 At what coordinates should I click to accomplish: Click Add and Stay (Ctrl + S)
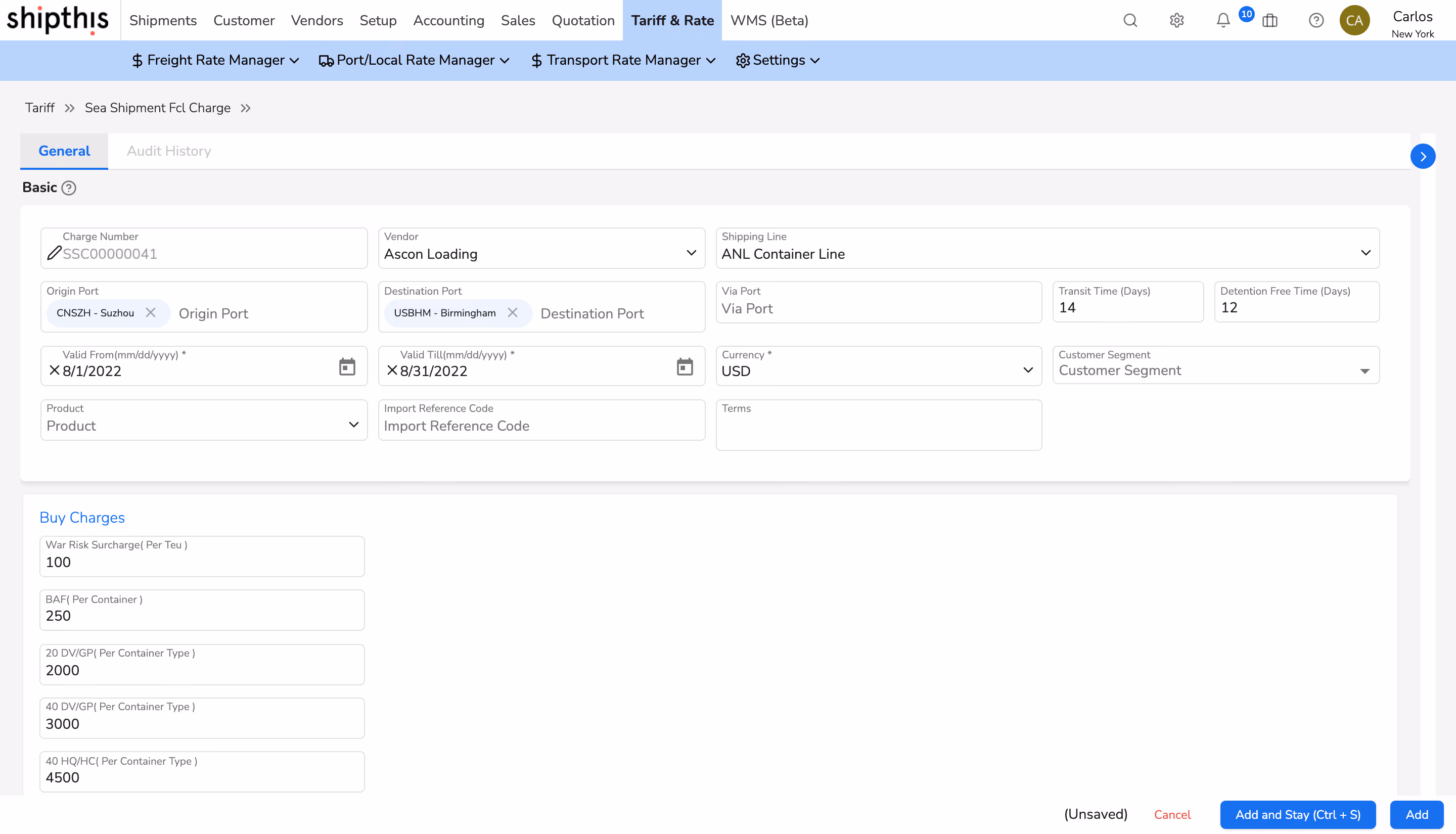pos(1298,814)
